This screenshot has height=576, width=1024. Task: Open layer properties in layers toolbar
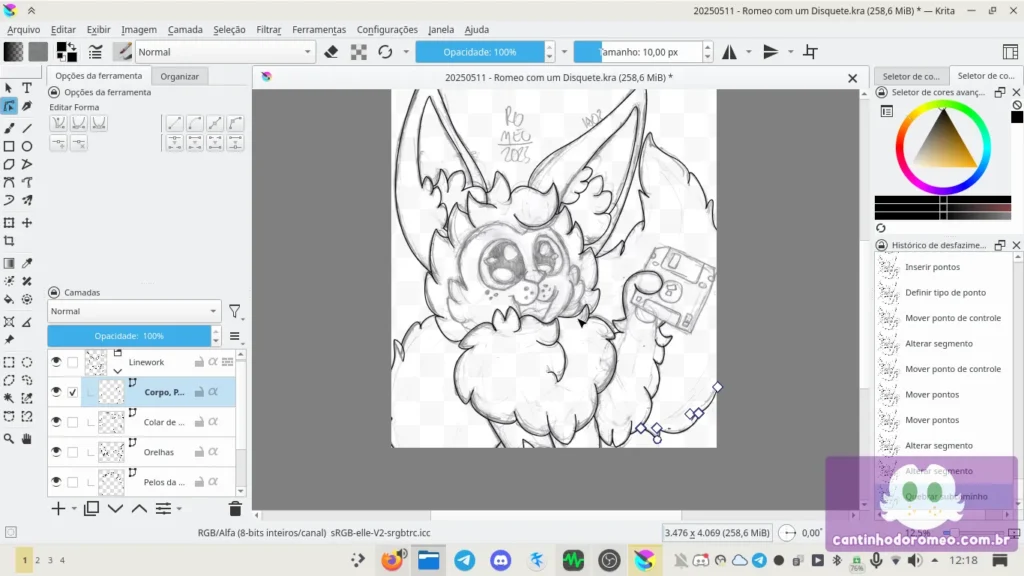[x=163, y=508]
